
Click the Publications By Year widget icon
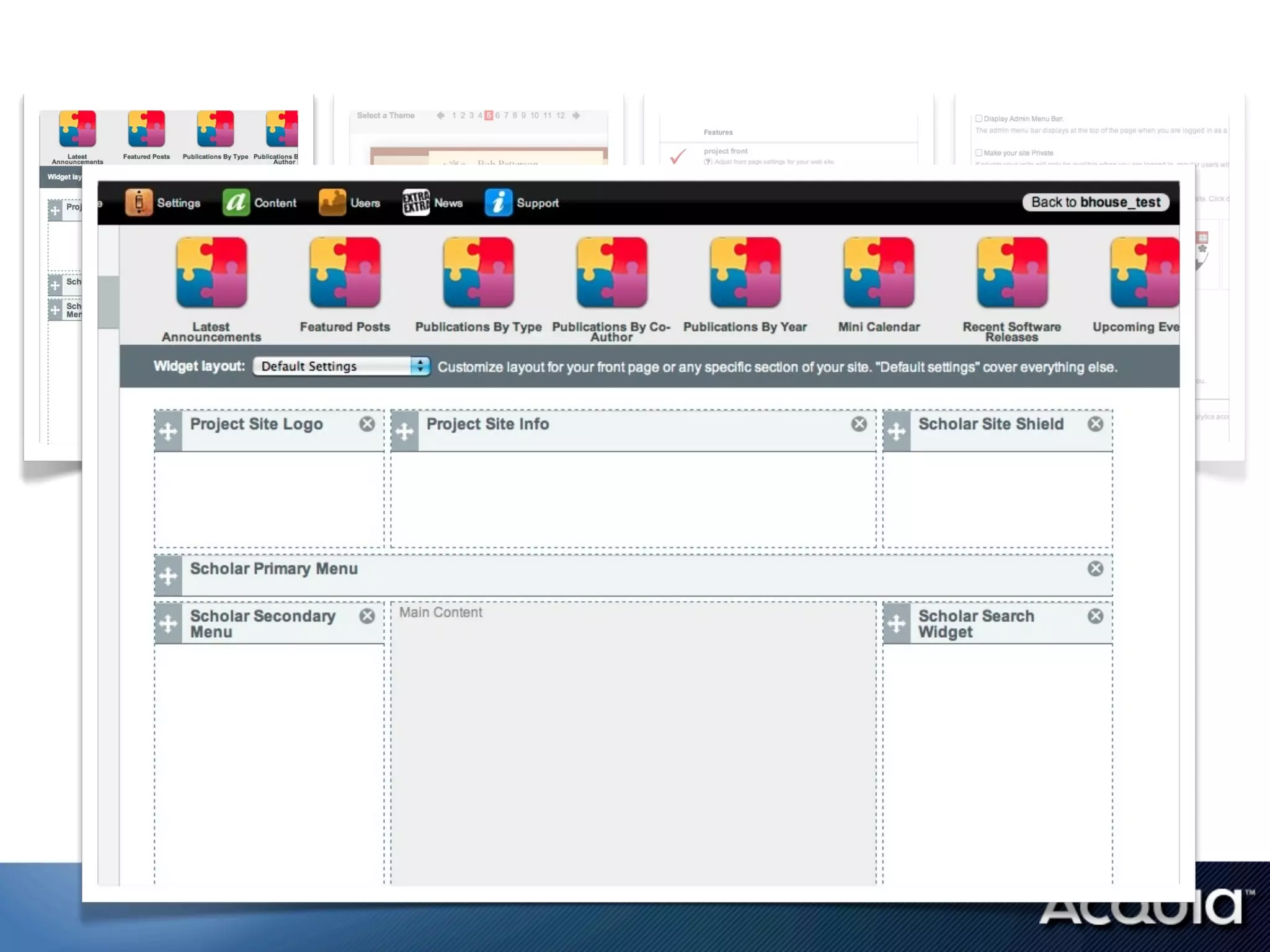click(x=745, y=273)
